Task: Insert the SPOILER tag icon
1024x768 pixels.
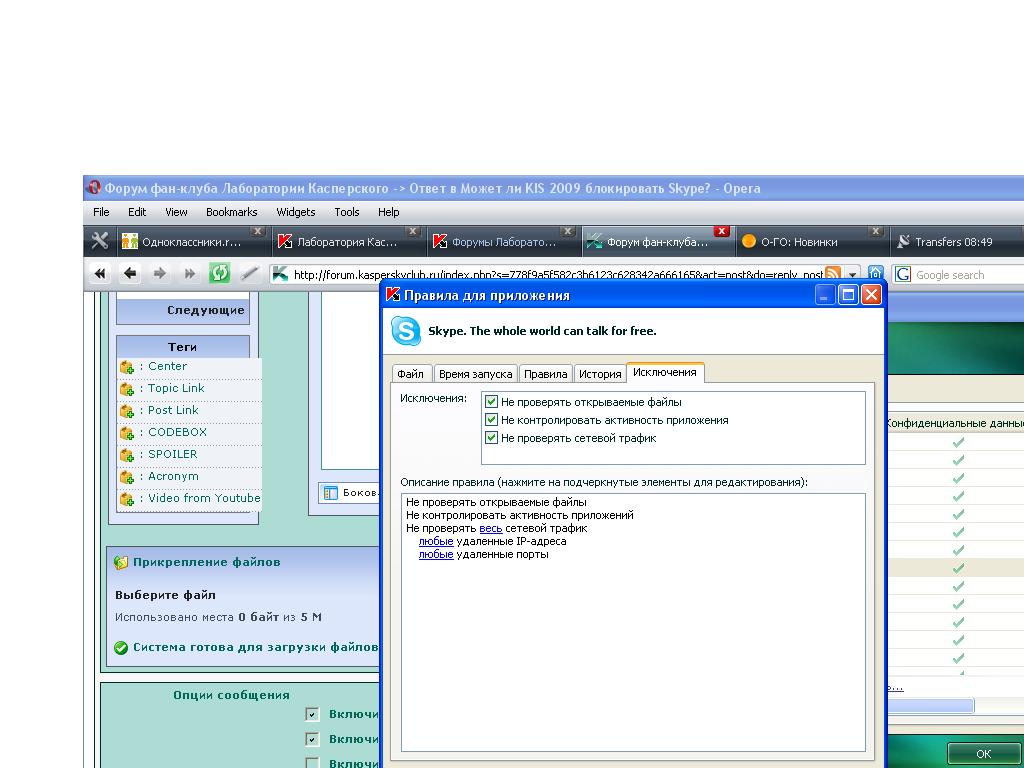Action: (x=127, y=455)
